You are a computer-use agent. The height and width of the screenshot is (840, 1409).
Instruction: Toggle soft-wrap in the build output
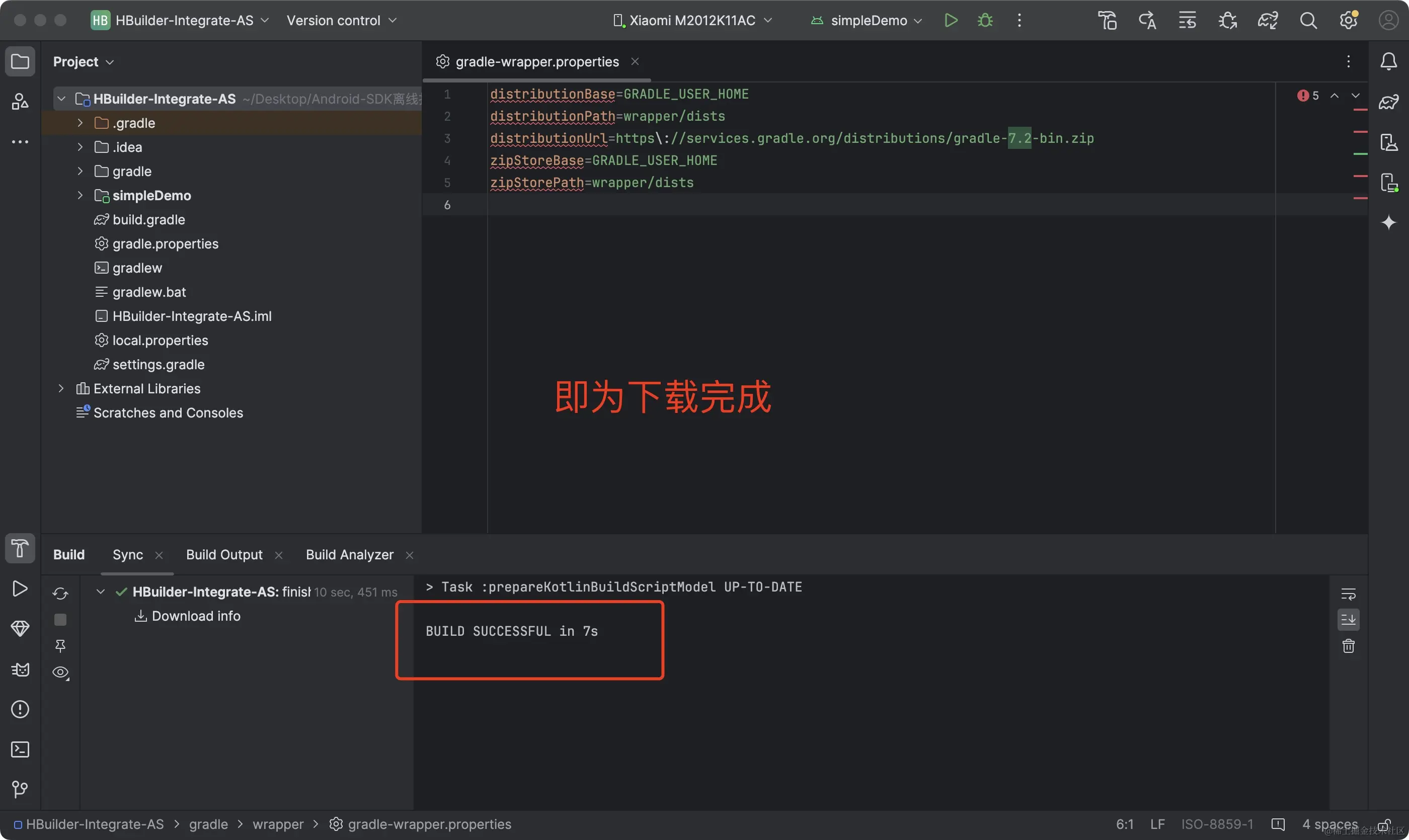(x=1349, y=594)
